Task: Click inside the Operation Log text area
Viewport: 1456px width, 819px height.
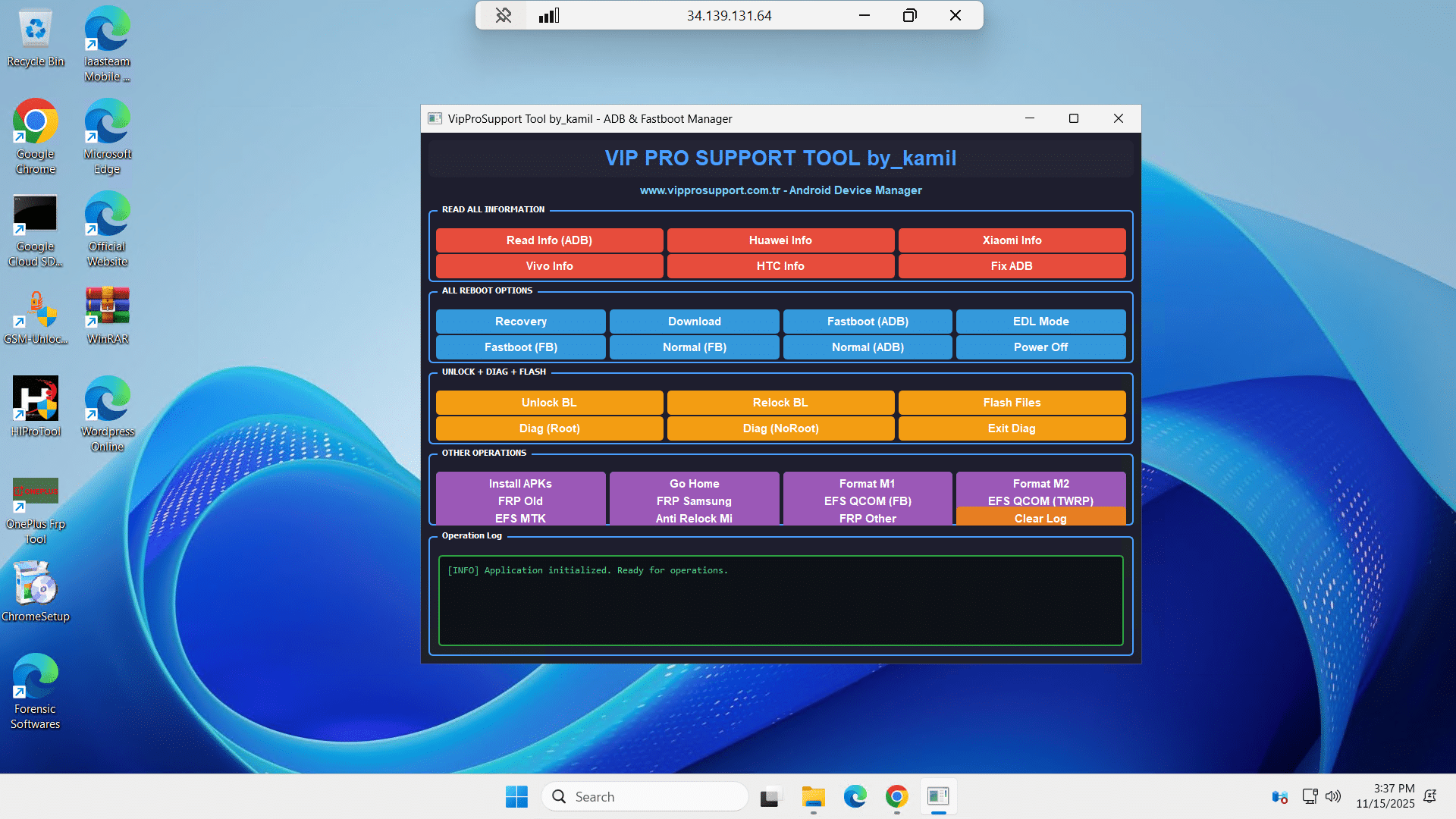Action: [x=780, y=607]
